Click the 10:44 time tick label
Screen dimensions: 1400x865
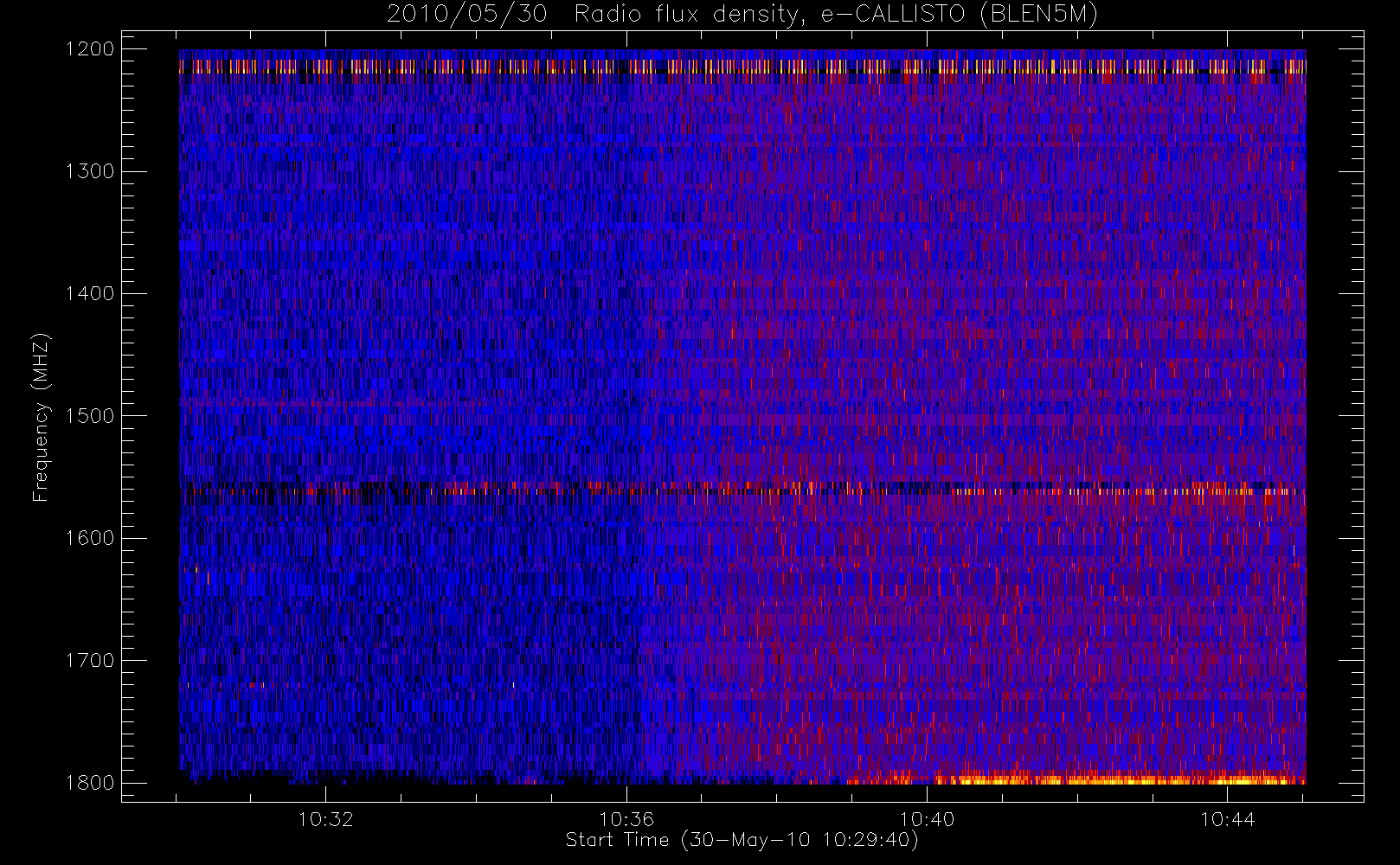point(1228,819)
